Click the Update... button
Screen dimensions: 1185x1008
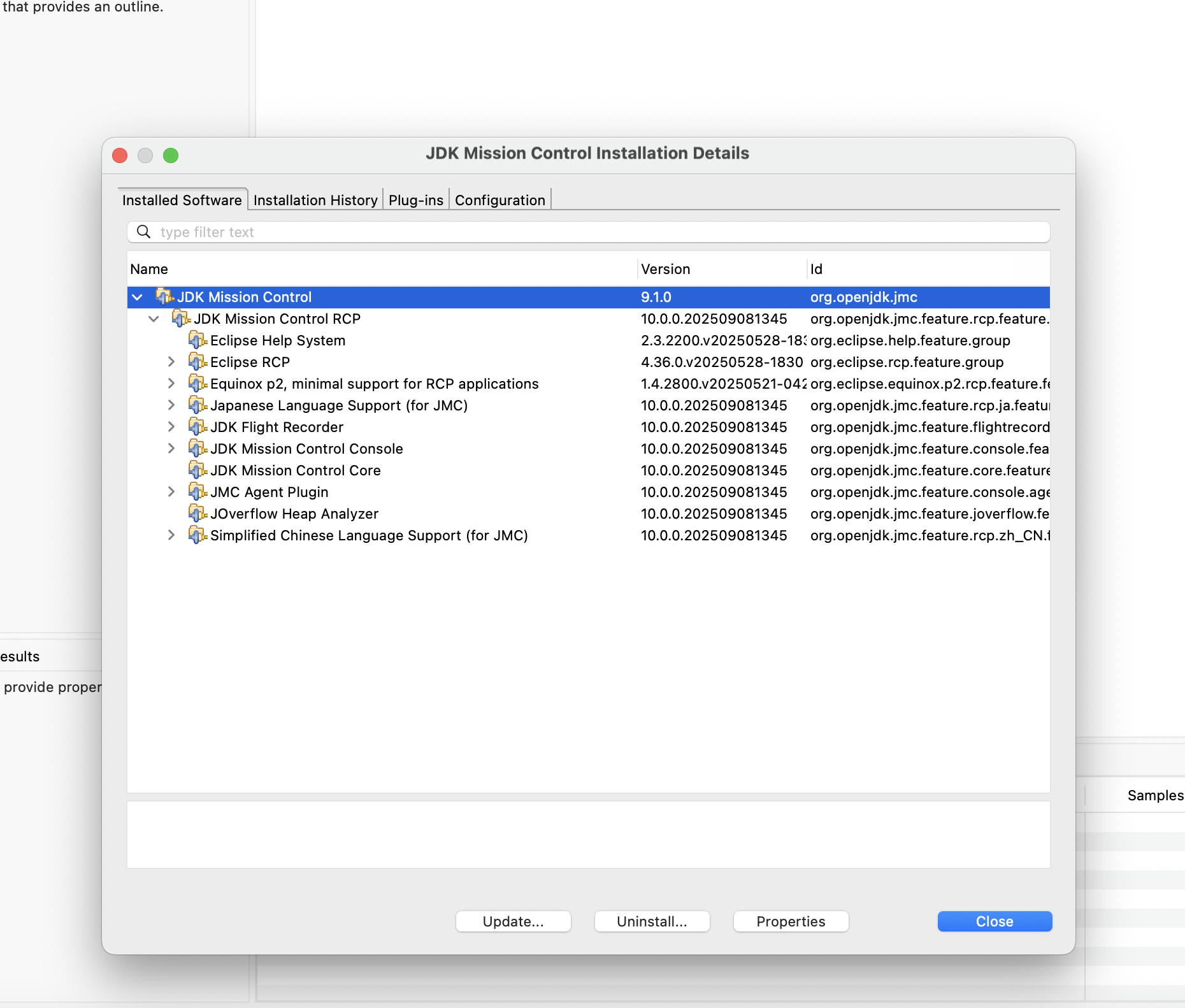tap(513, 921)
